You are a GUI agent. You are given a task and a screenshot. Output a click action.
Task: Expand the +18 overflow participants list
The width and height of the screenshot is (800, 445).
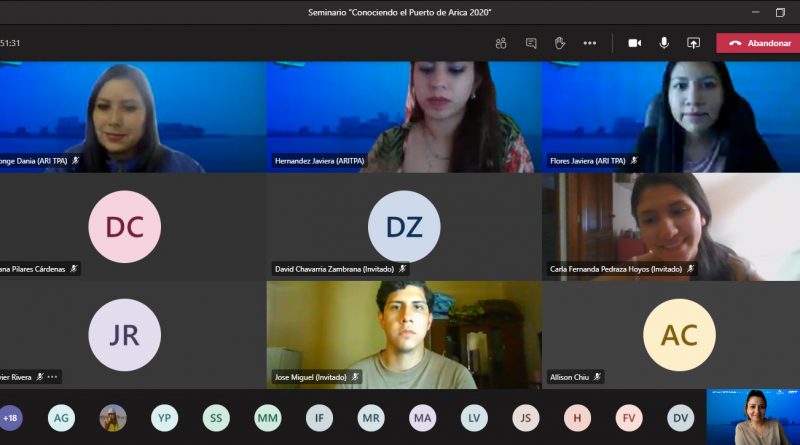(11, 418)
